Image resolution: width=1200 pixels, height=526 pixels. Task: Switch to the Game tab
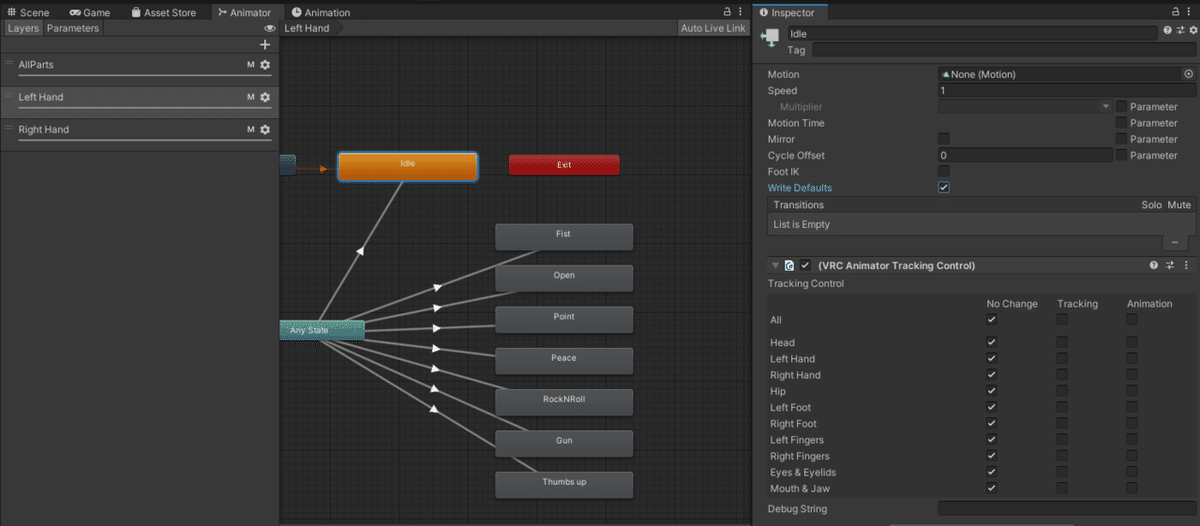(x=90, y=13)
